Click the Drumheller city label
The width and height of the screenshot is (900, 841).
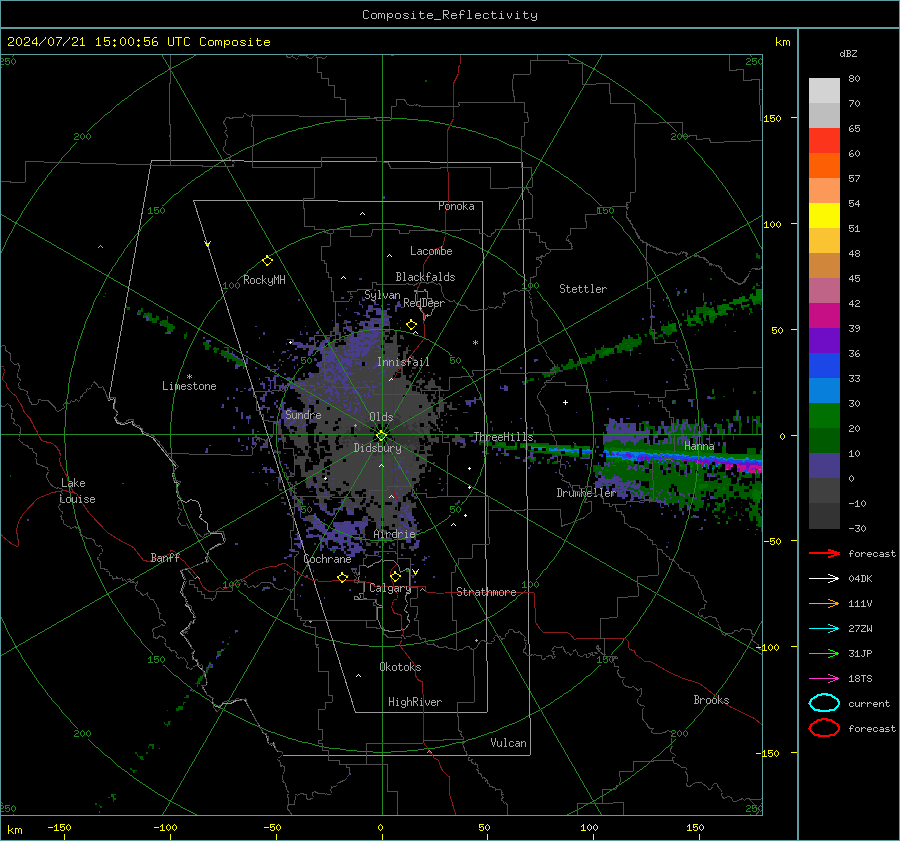pyautogui.click(x=587, y=493)
